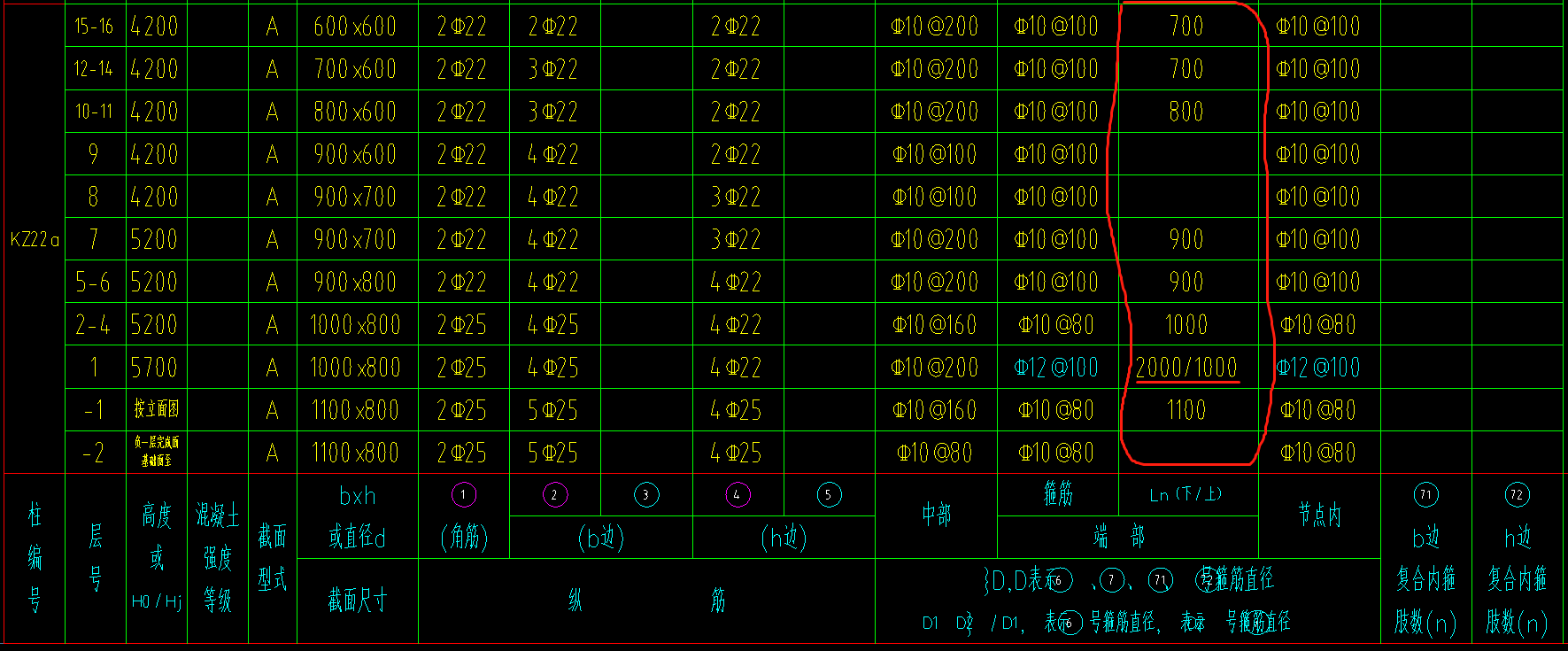Select middle stirrup Φ10@80 in floor -2 row
The height and width of the screenshot is (651, 1568).
point(935,453)
